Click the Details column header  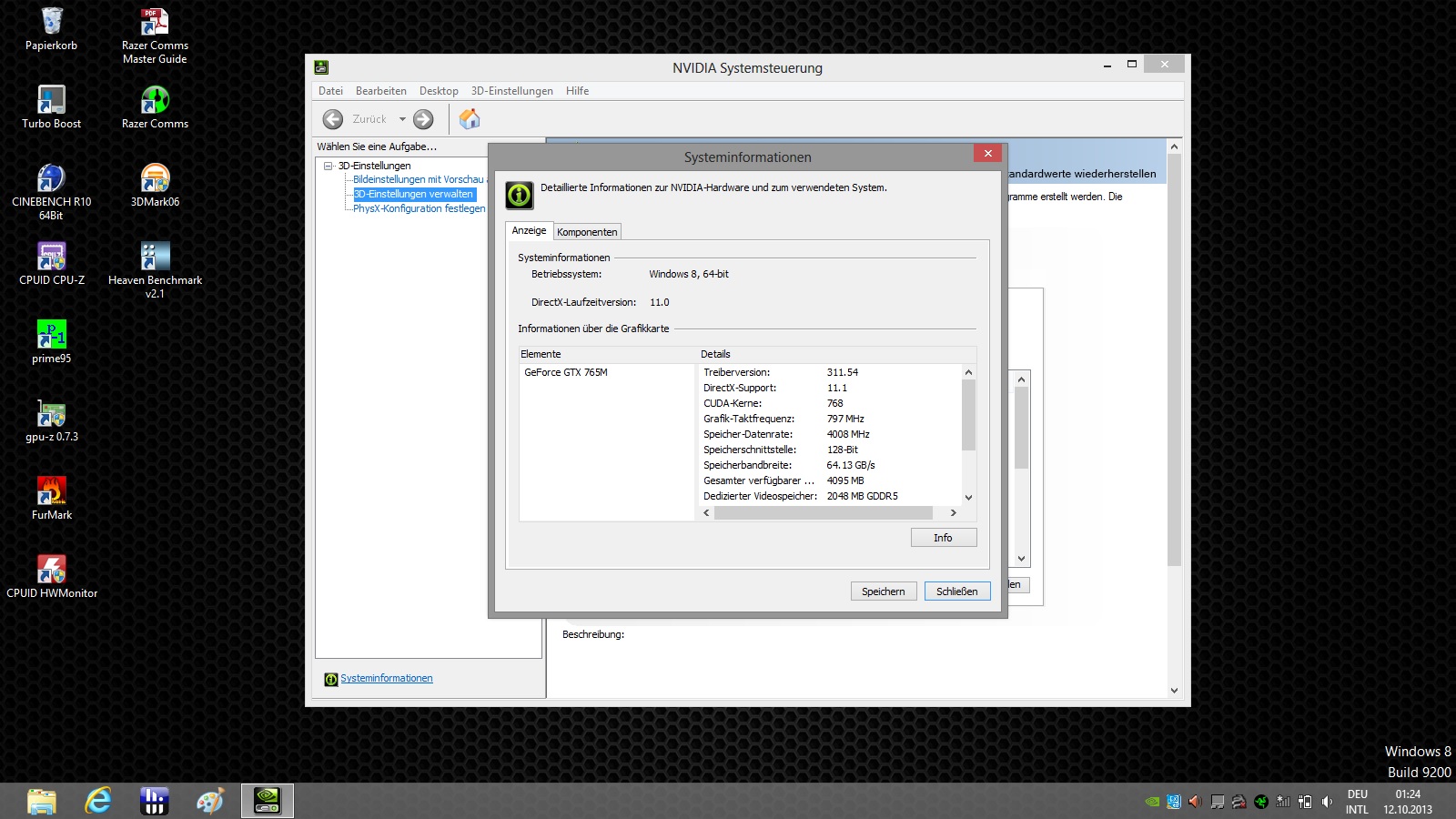(836, 354)
